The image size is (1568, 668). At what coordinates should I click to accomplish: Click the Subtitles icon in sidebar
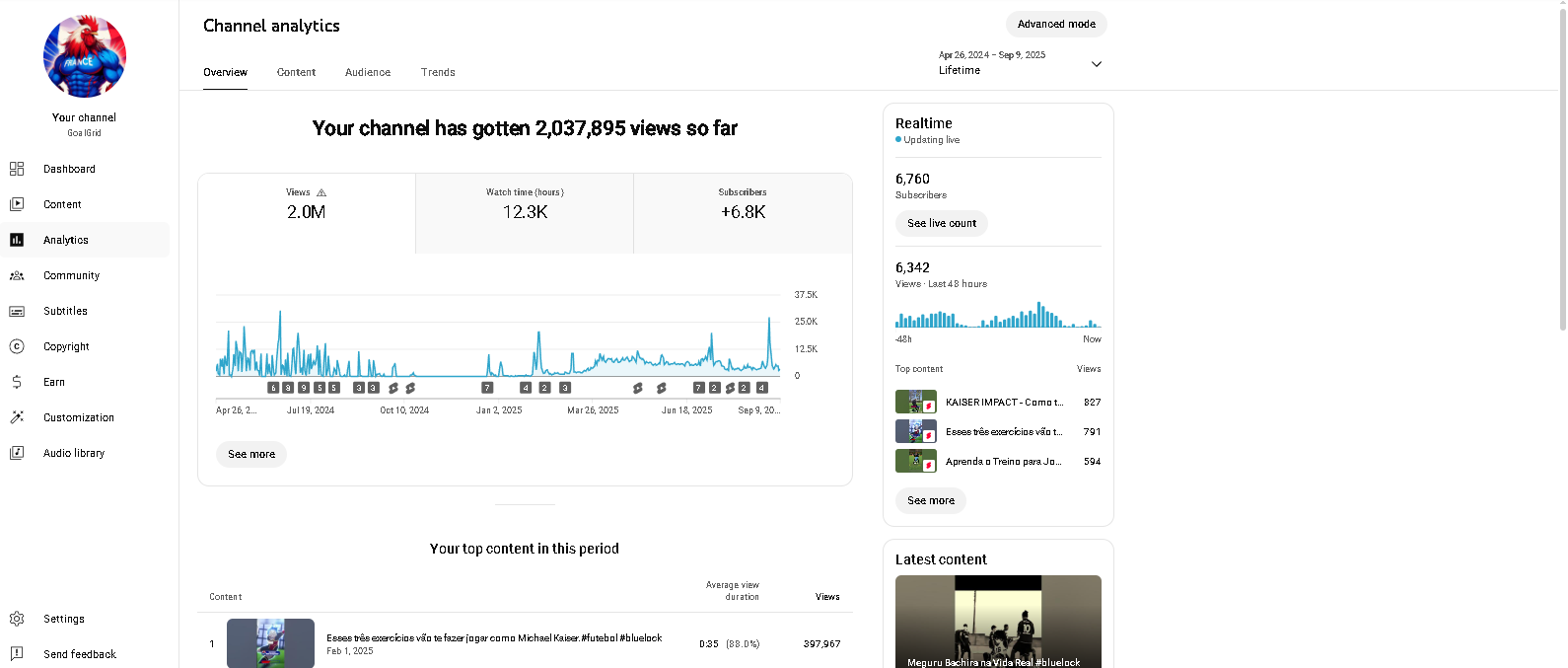pyautogui.click(x=17, y=311)
